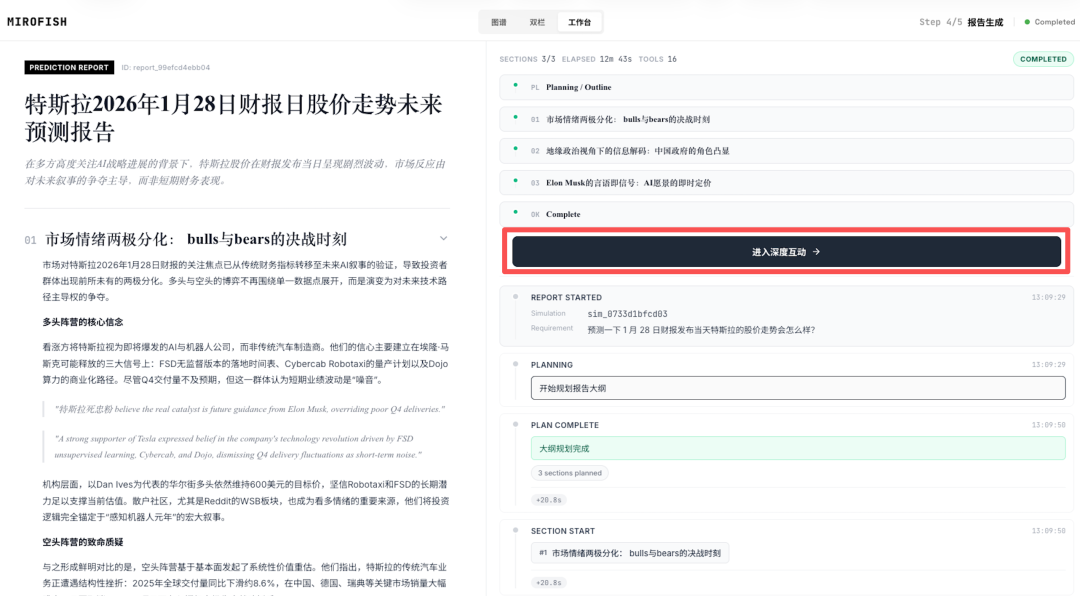
Task: Switch to the 双栏 tab
Action: coord(539,20)
